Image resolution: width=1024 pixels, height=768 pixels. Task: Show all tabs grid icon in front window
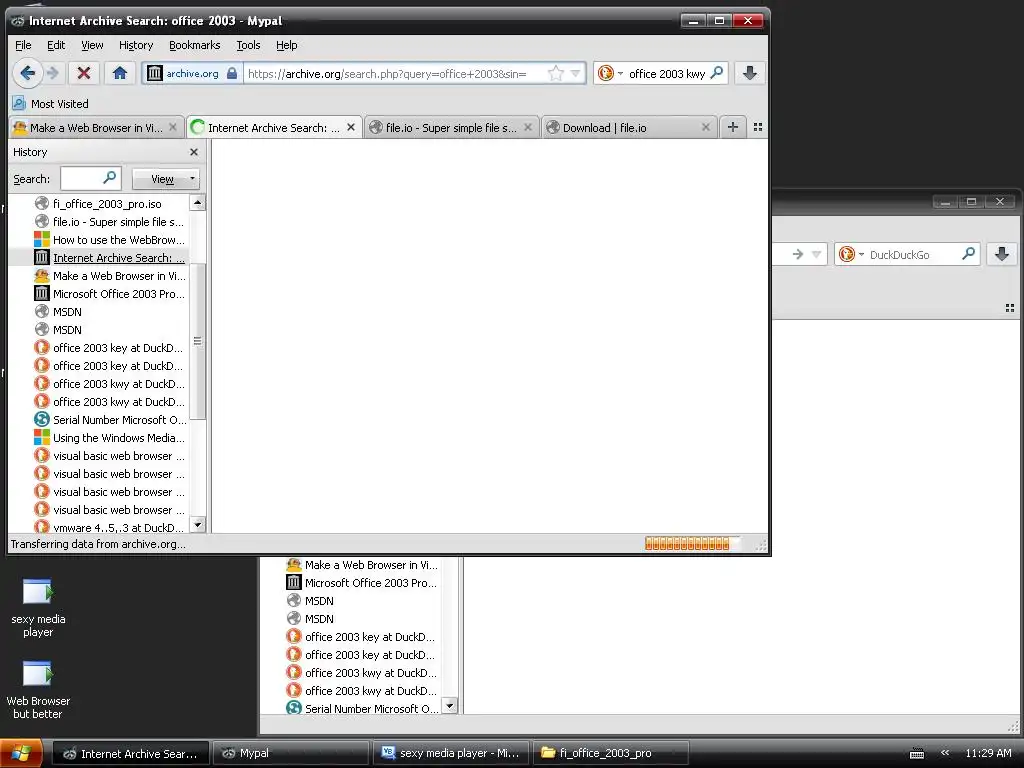tap(758, 127)
